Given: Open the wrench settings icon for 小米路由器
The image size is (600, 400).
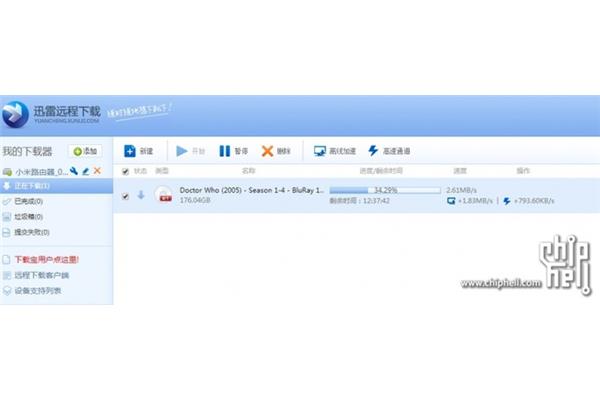Looking at the screenshot, I should (x=74, y=171).
